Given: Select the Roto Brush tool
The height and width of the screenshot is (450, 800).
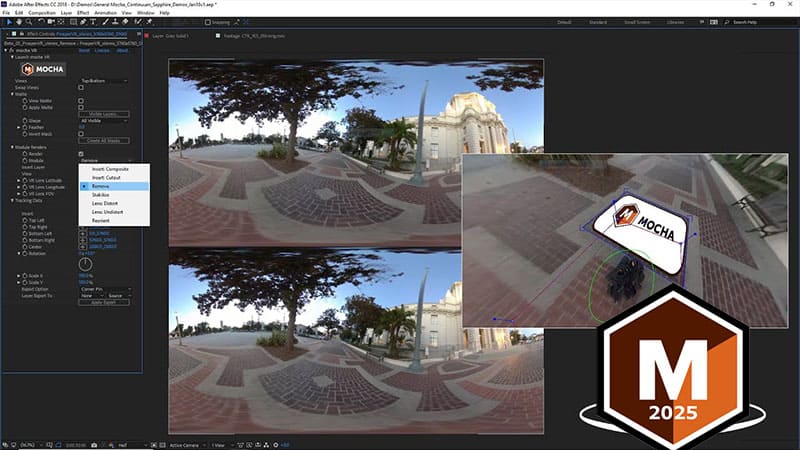Looking at the screenshot, I should (x=138, y=22).
